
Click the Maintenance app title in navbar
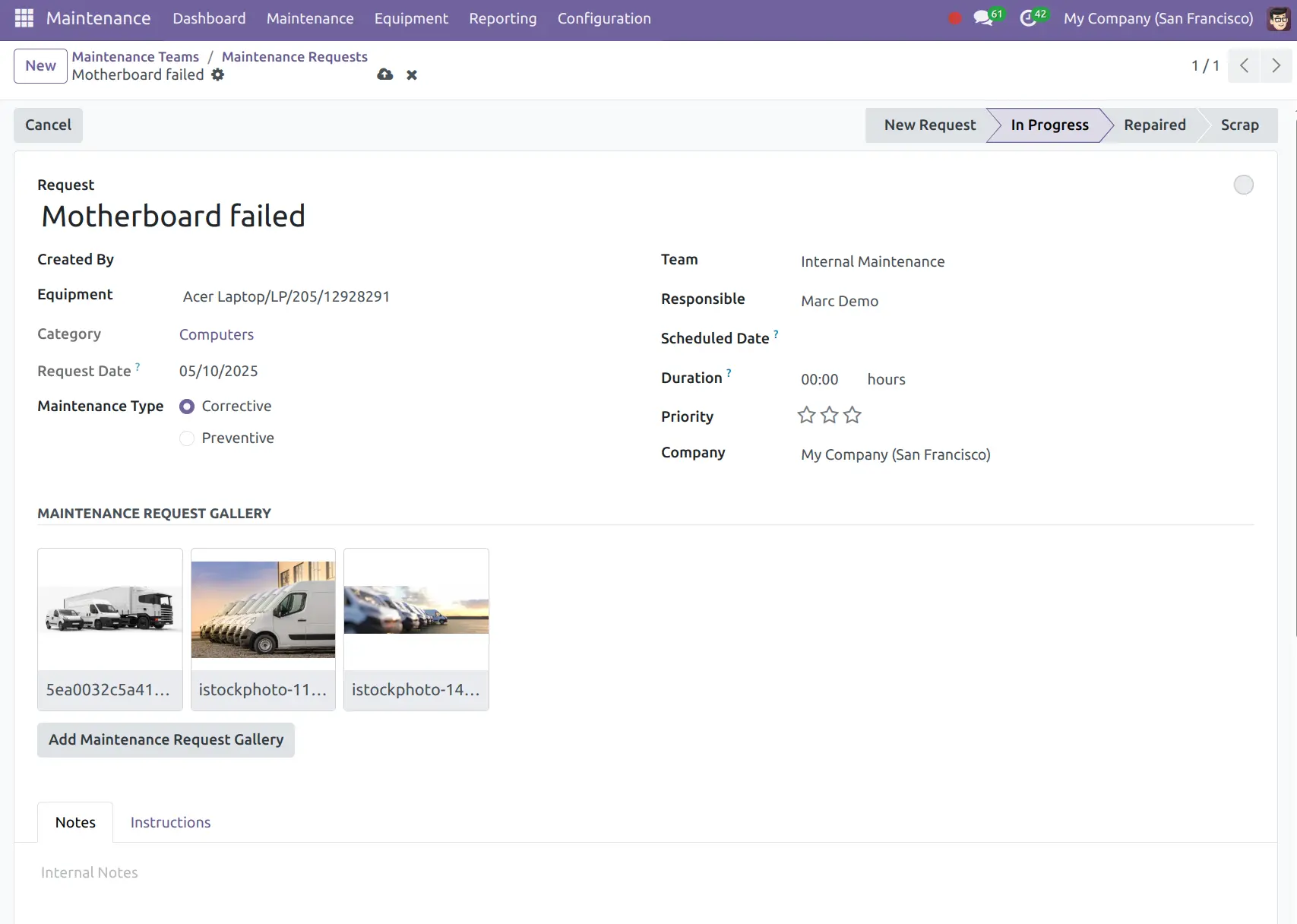98,18
